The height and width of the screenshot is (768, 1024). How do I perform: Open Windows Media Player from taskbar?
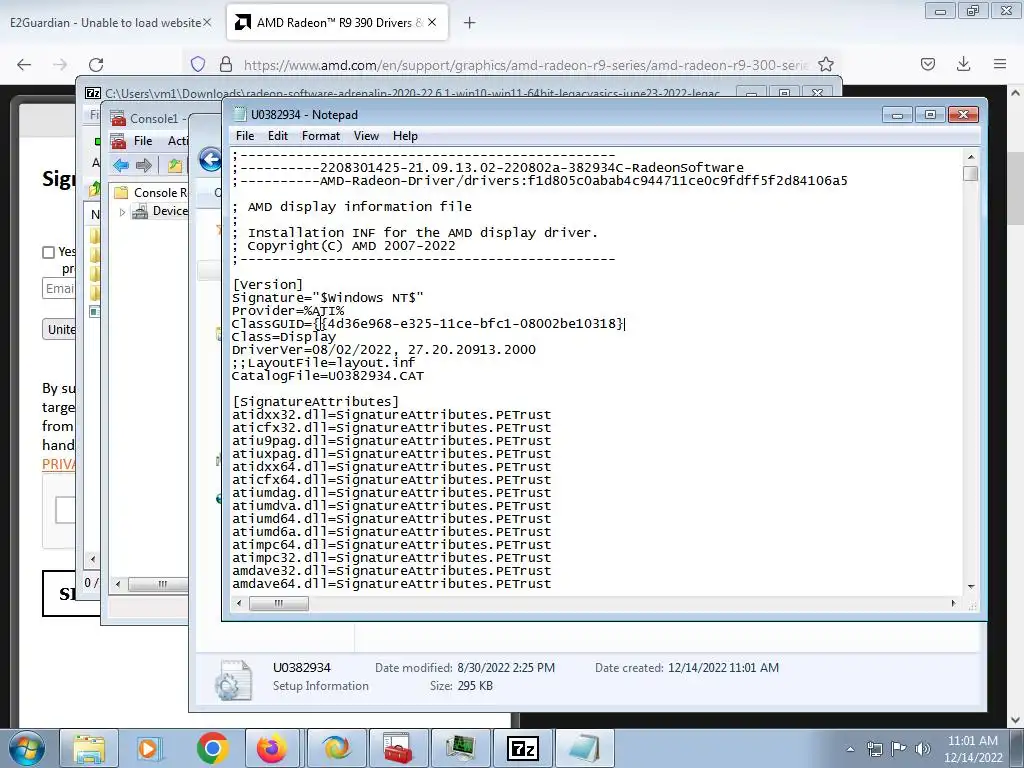[x=150, y=748]
